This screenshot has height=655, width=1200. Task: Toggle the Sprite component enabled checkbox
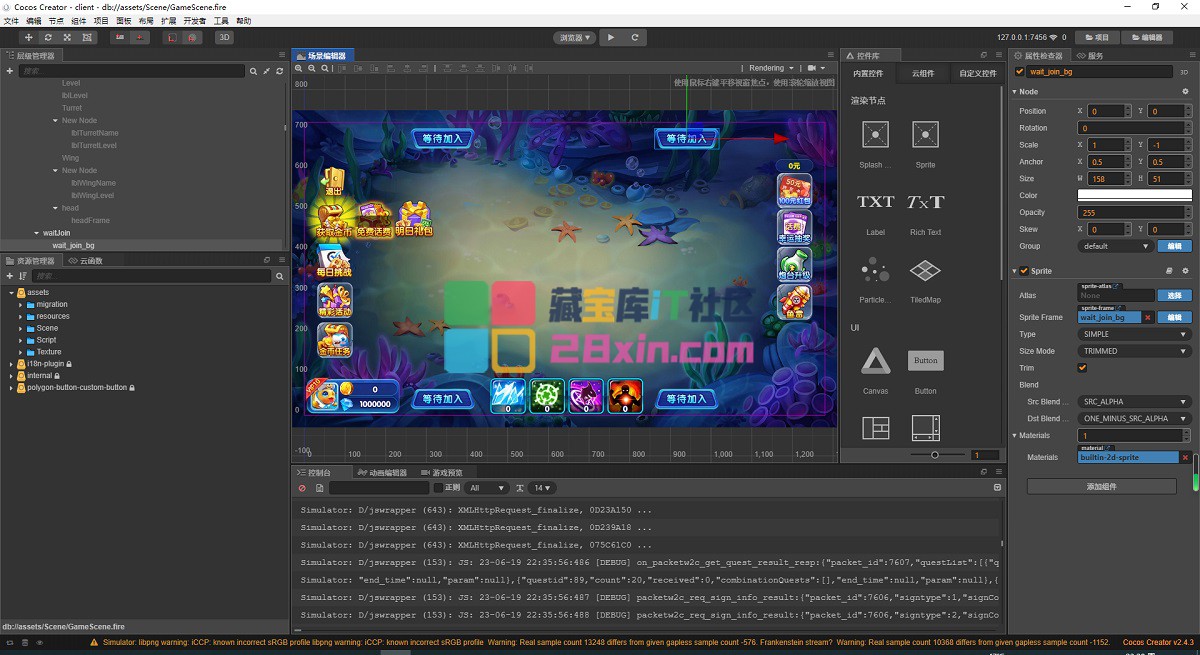click(1023, 271)
